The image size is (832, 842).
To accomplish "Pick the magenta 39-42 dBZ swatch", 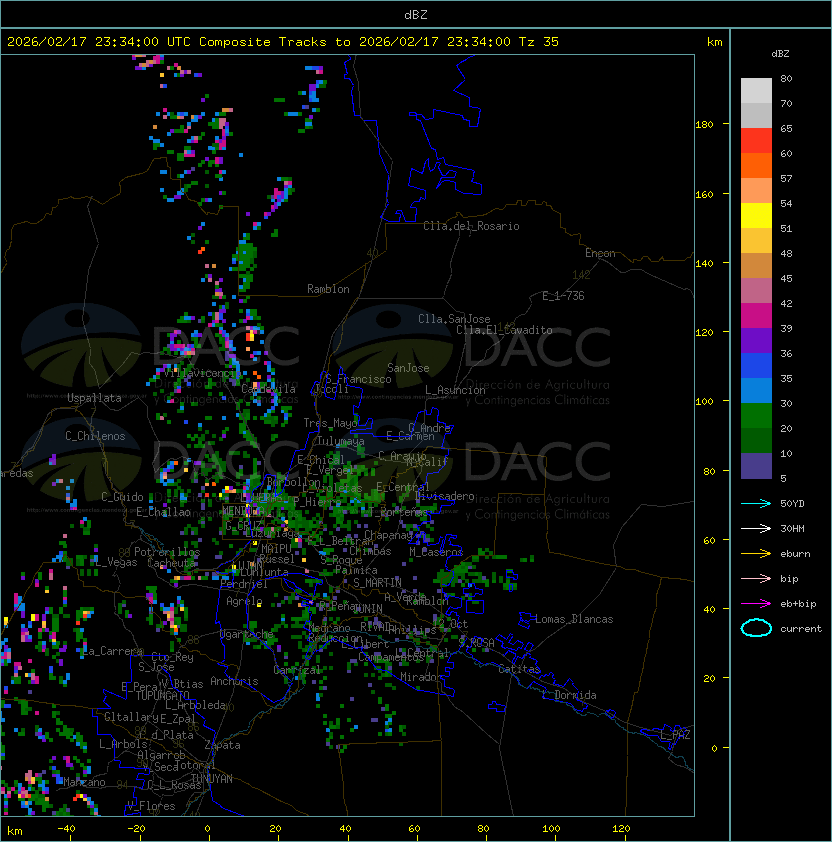I will [756, 316].
